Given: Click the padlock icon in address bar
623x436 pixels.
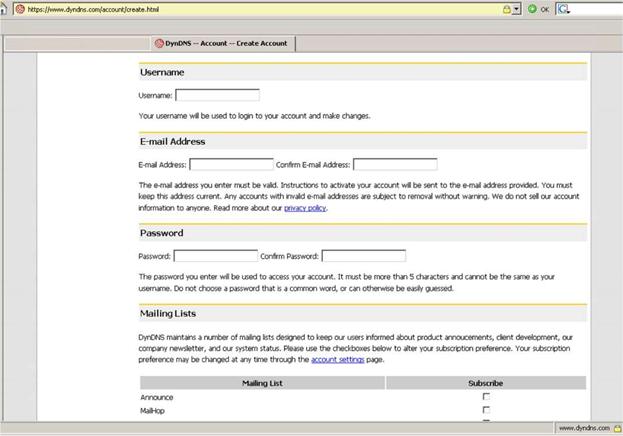Looking at the screenshot, I should click(x=507, y=9).
